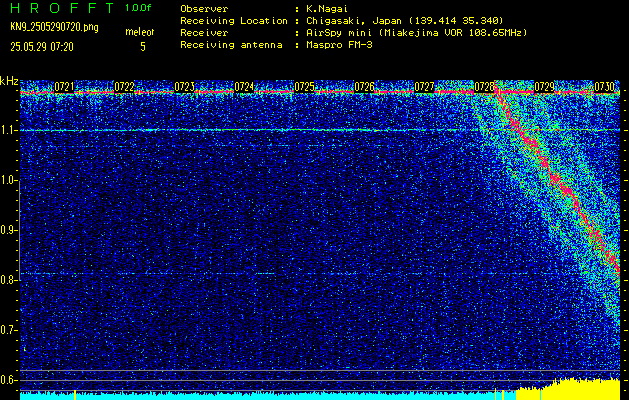Click the meteor count label
This screenshot has width=629, height=400.
140,32
